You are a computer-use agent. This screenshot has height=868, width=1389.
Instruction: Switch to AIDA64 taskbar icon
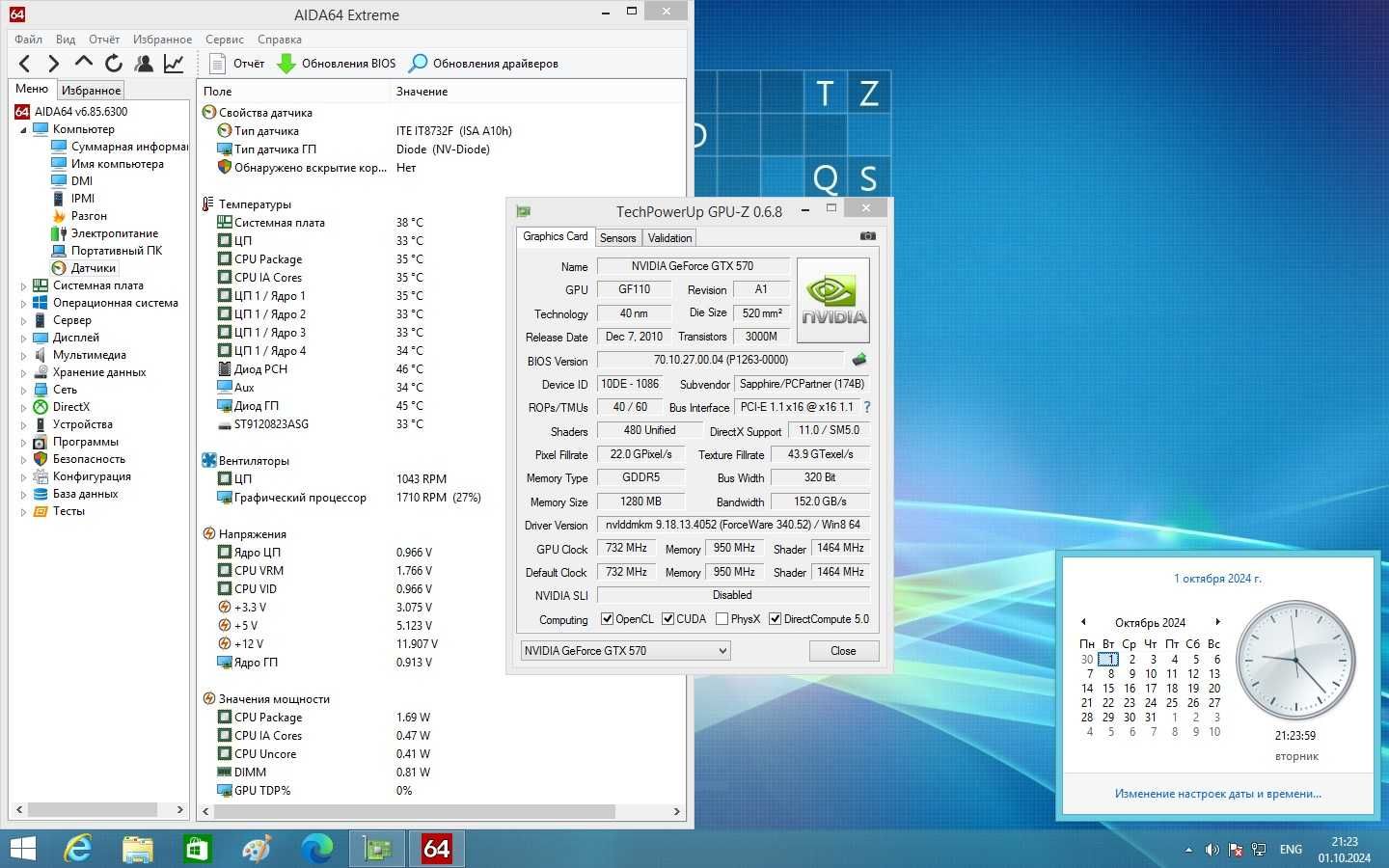[x=436, y=849]
